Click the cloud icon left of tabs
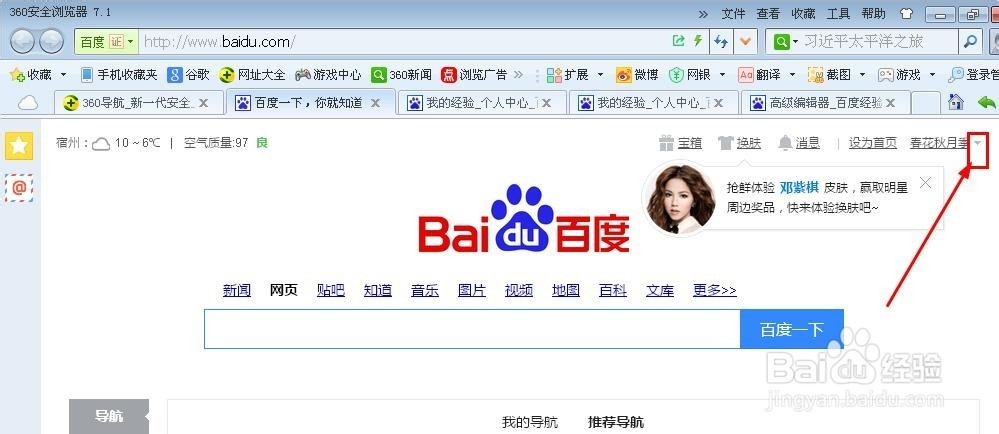This screenshot has height=434, width=999. (x=28, y=103)
